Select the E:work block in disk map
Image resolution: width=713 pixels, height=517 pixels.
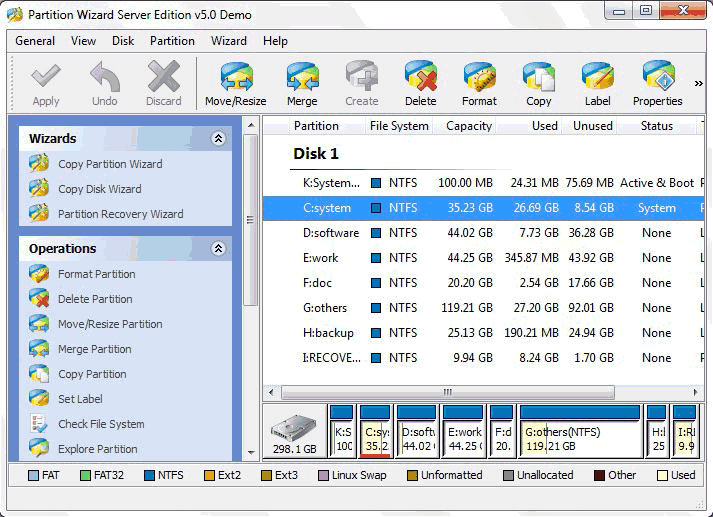[463, 432]
